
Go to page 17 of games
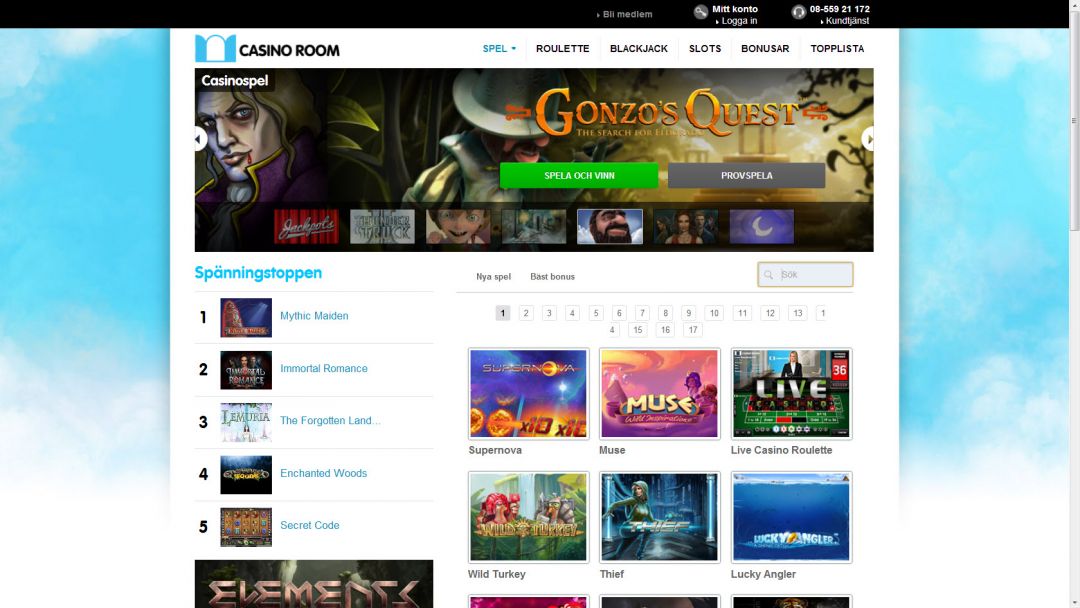pos(693,330)
